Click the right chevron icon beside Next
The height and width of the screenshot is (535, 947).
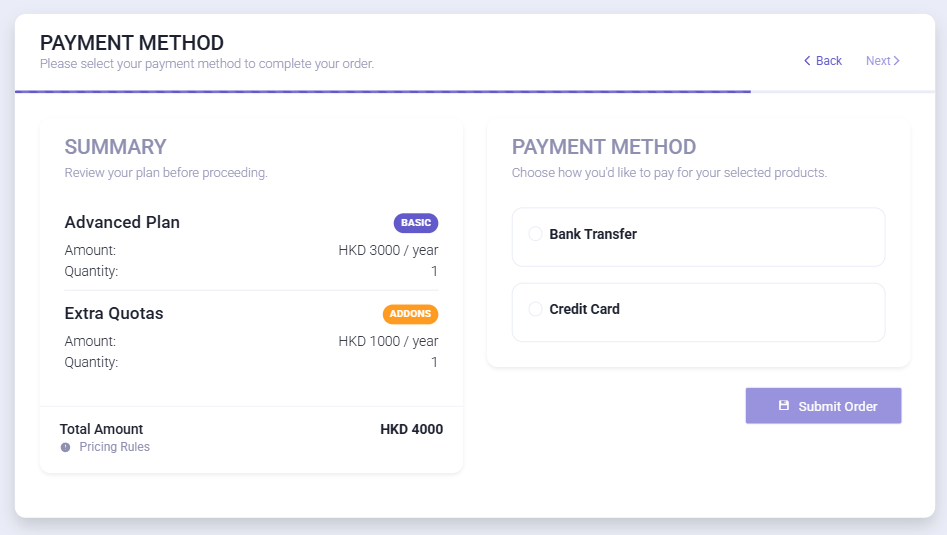point(897,61)
